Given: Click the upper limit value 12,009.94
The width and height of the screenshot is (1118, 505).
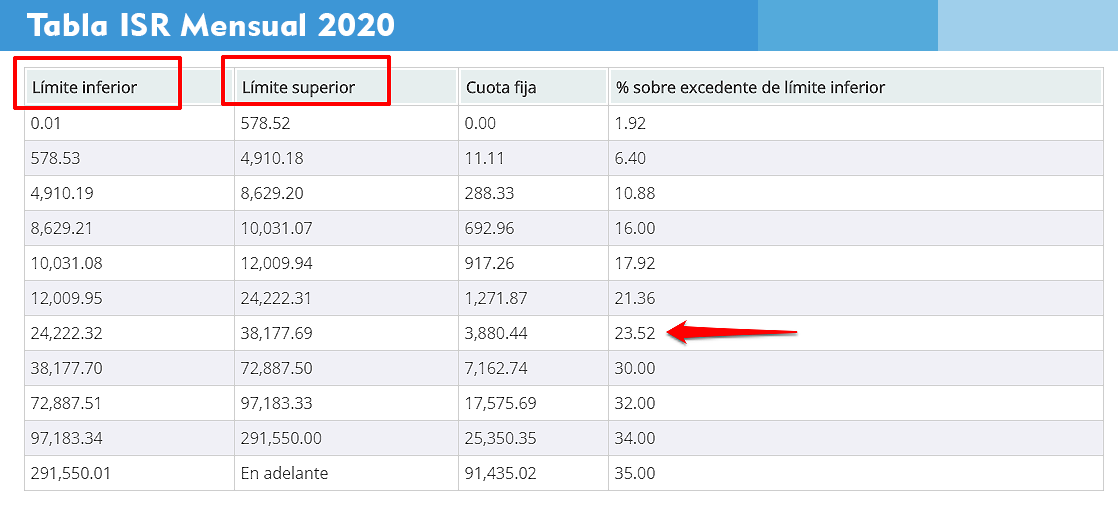Looking at the screenshot, I should click(276, 263).
